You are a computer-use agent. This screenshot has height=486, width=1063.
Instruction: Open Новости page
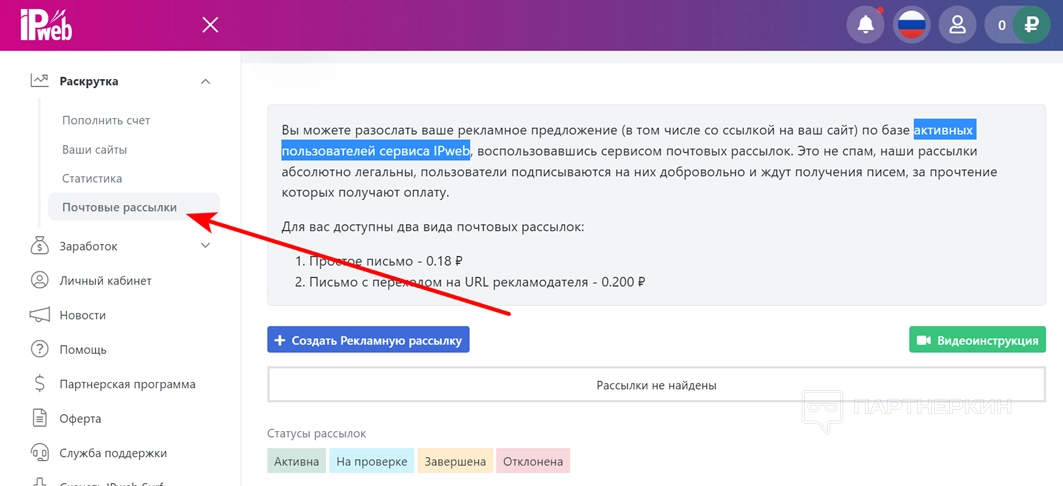pos(83,315)
